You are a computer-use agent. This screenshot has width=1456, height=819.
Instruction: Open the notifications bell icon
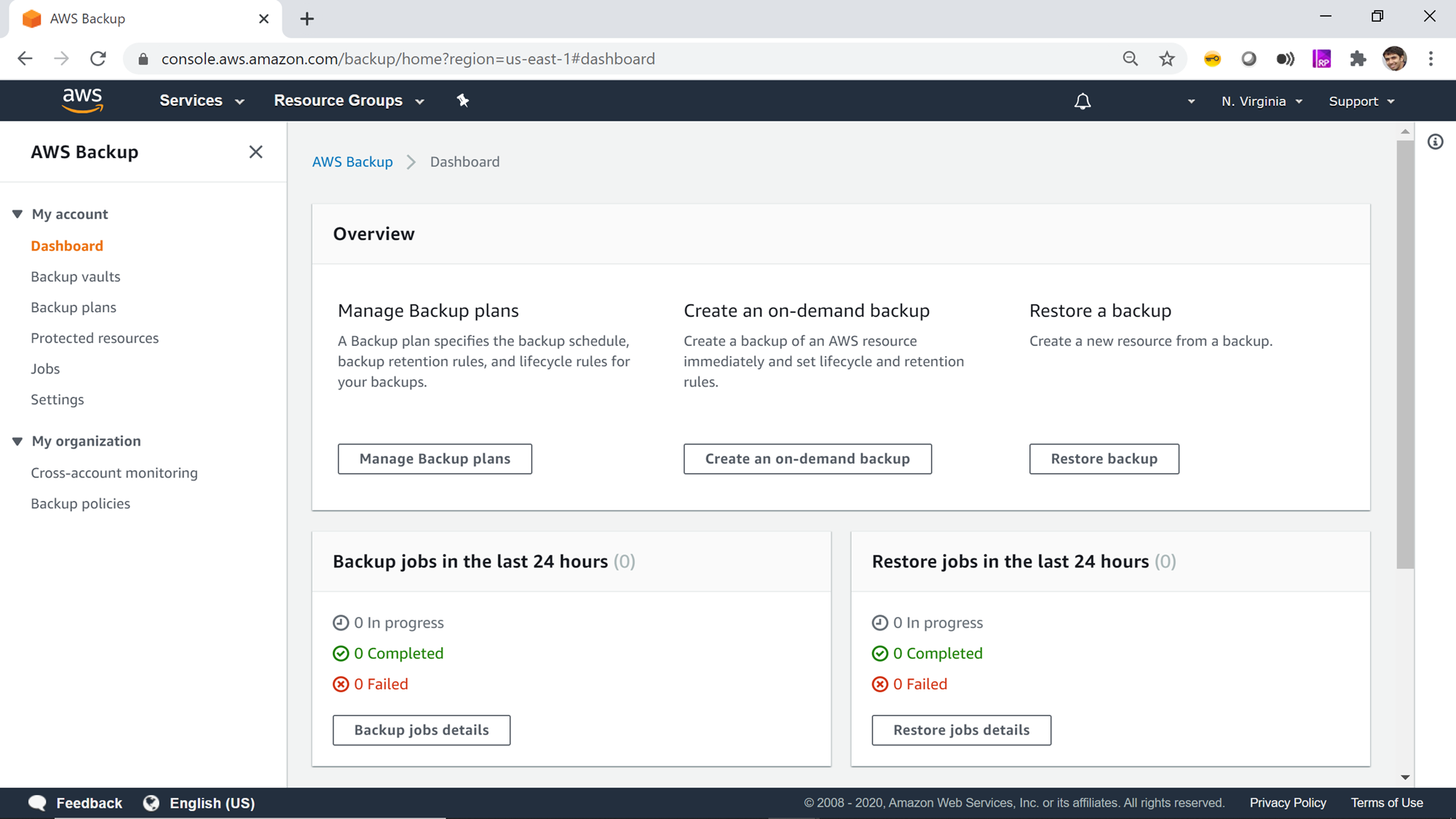[1083, 101]
